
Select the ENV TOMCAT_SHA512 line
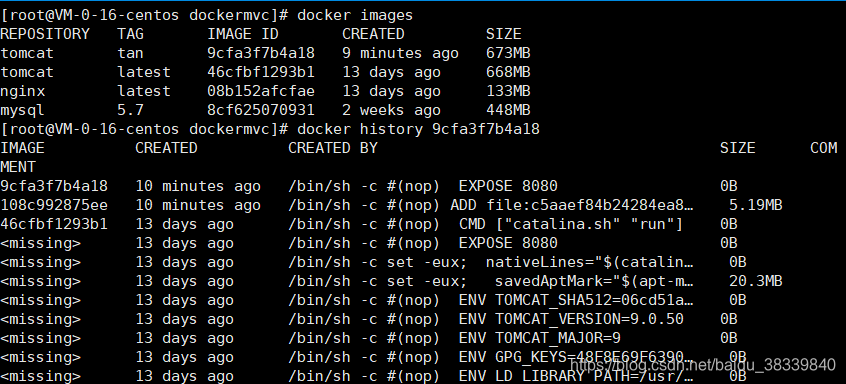(576, 300)
